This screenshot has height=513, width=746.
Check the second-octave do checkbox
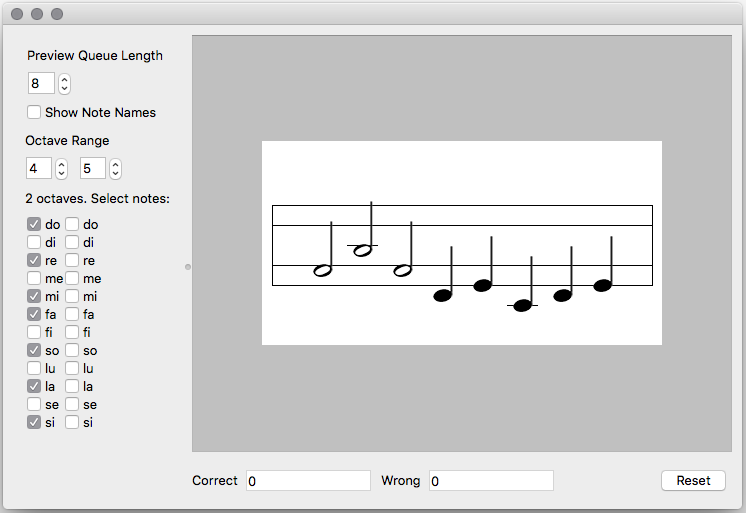(72, 224)
